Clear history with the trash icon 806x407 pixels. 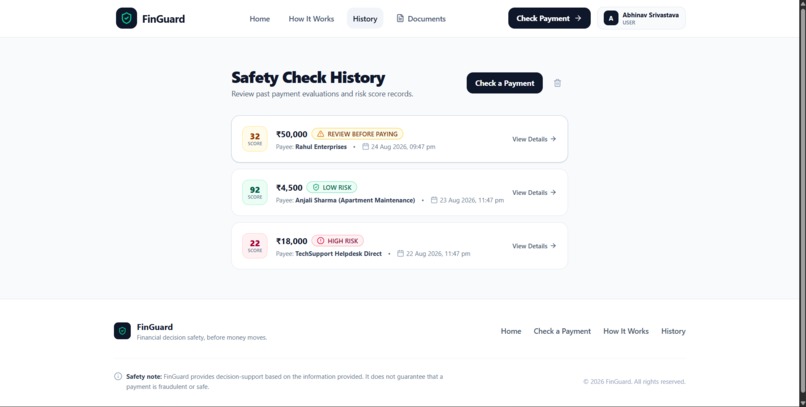coord(557,83)
